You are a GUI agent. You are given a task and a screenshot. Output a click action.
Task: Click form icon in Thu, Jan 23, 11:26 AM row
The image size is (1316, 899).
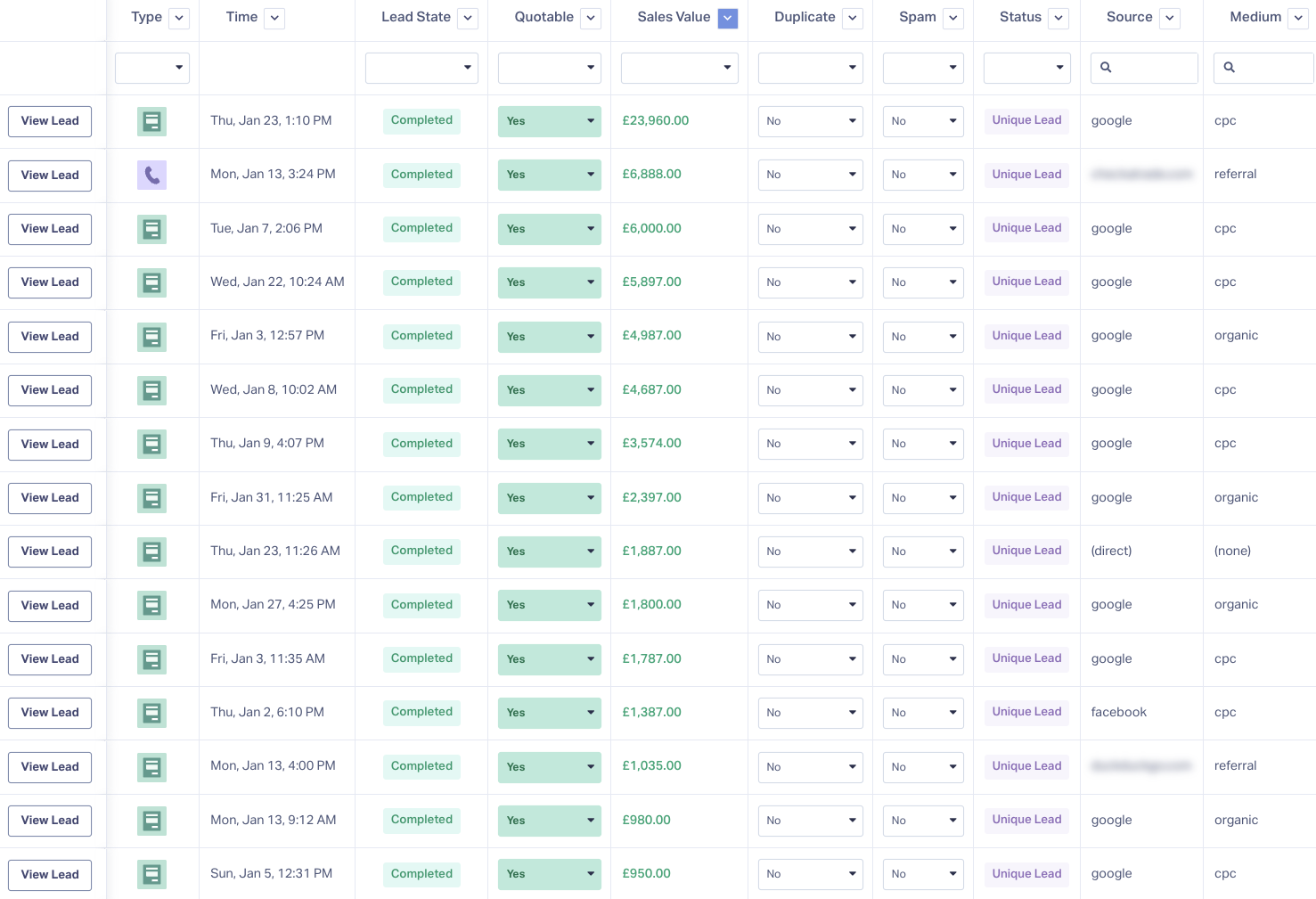(151, 552)
